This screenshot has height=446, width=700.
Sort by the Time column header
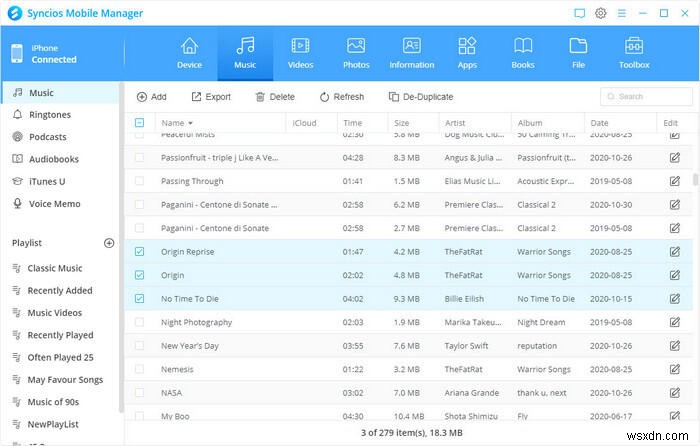coord(362,123)
